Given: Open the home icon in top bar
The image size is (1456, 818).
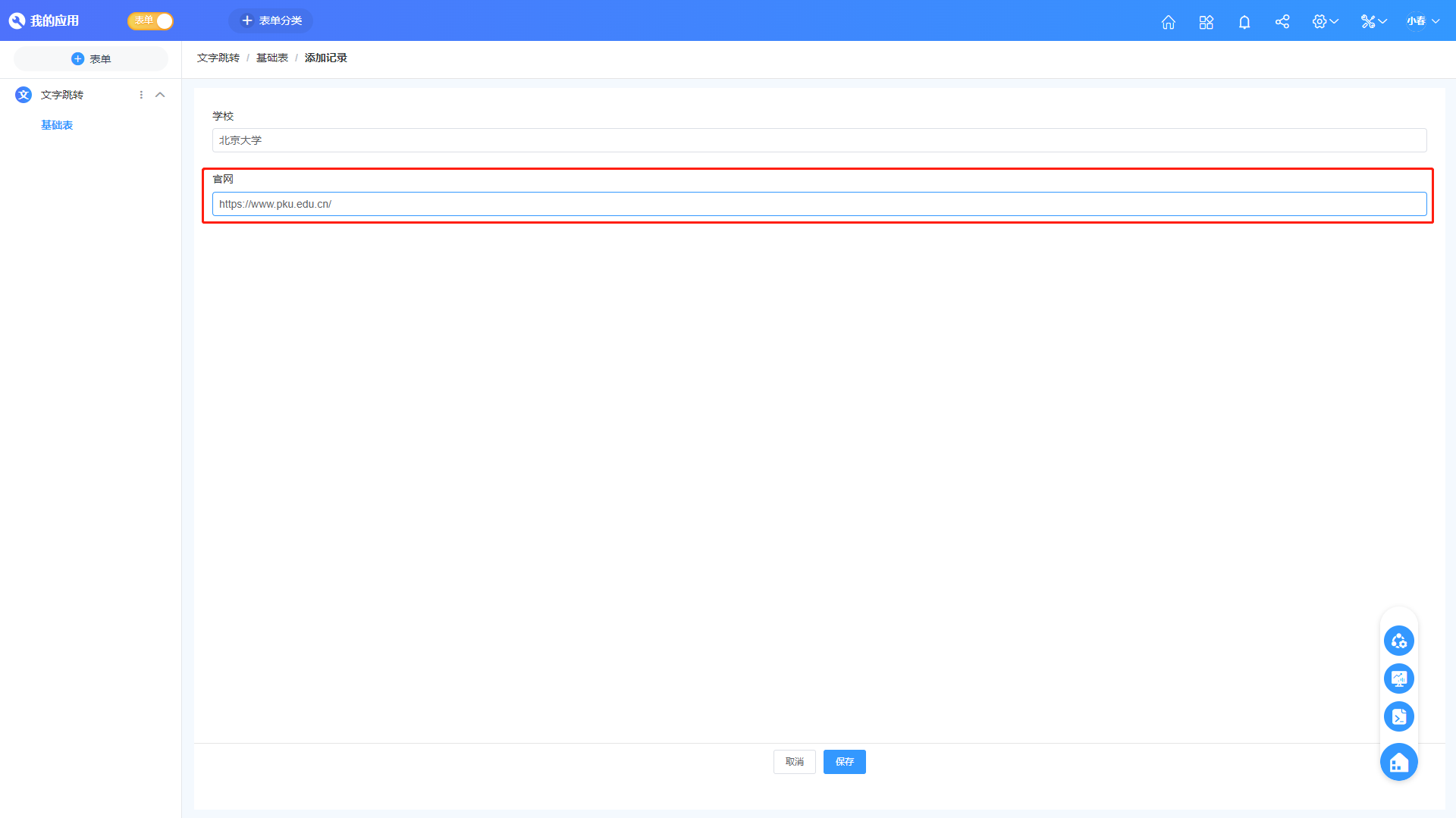Looking at the screenshot, I should 1168,21.
